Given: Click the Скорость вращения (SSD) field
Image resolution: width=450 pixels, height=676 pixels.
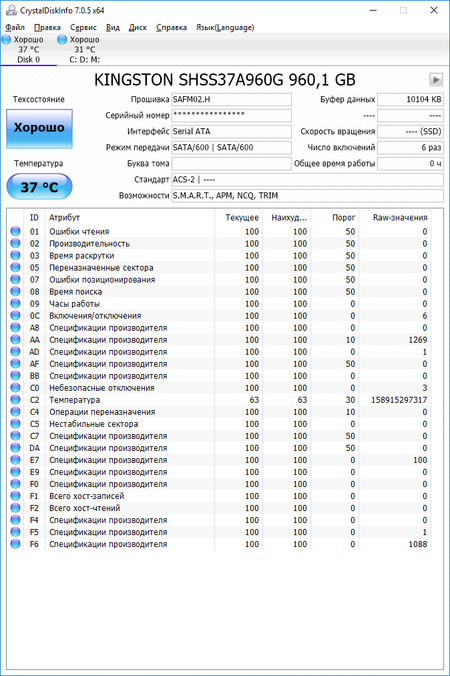Looking at the screenshot, I should [x=410, y=131].
